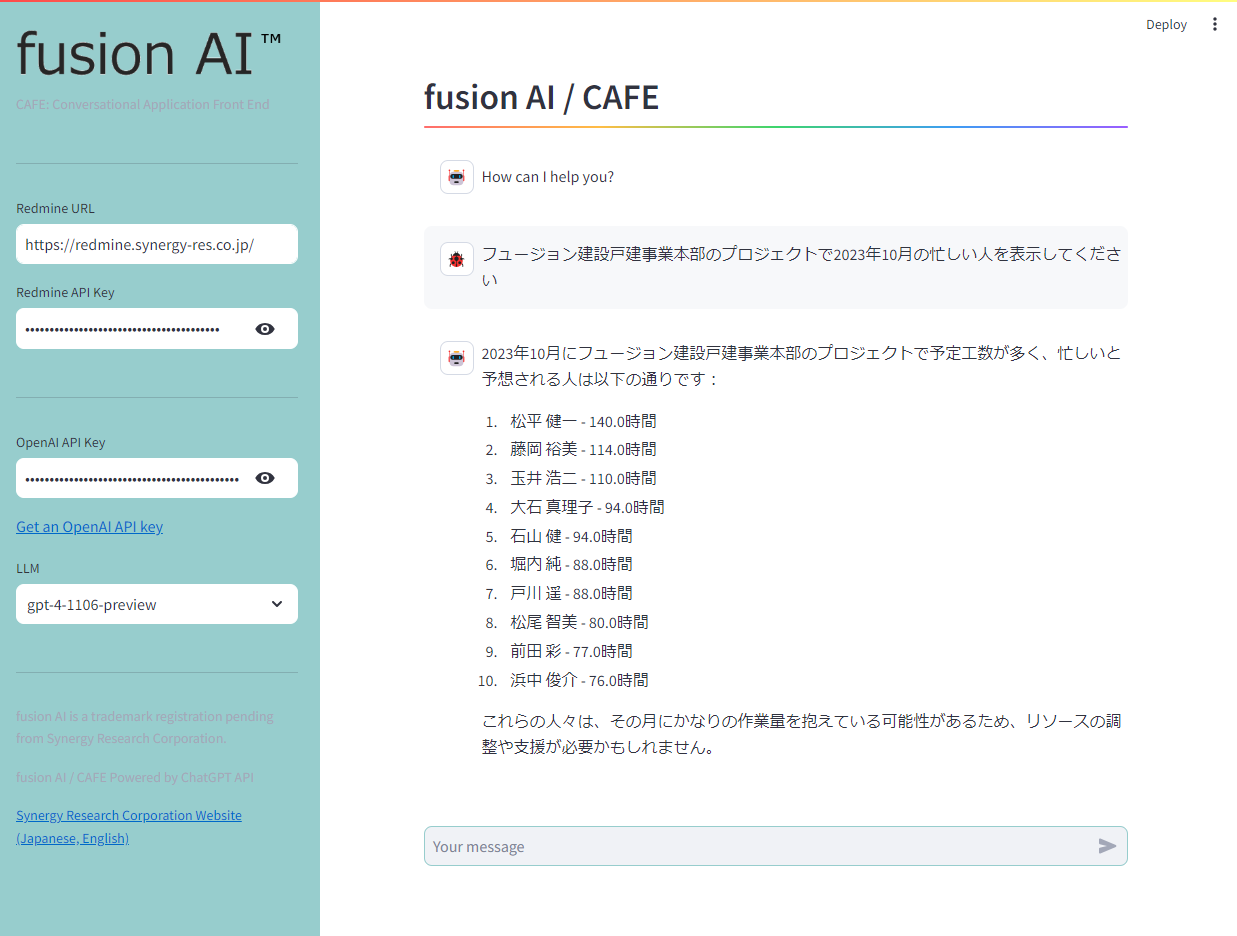
Task: Expand the LLM model dropdown
Action: point(157,604)
